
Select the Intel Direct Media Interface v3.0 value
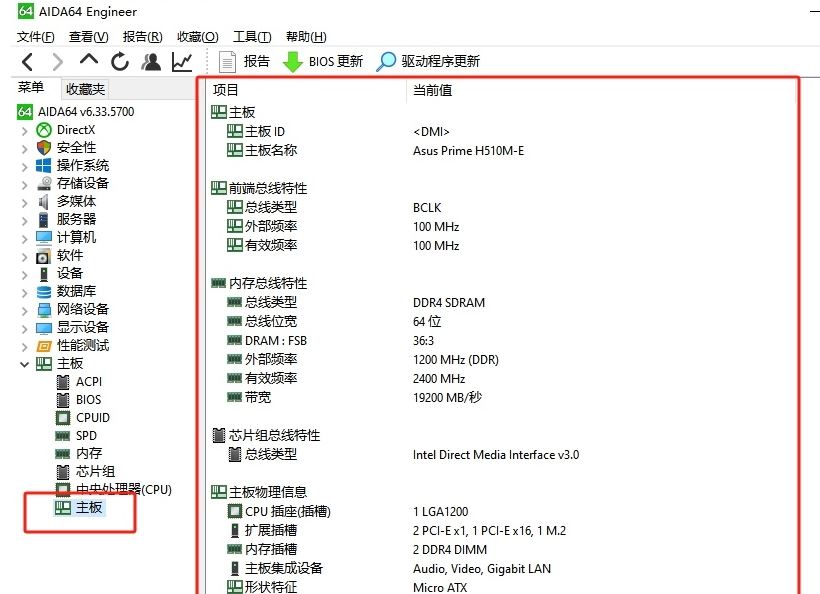[x=496, y=455]
